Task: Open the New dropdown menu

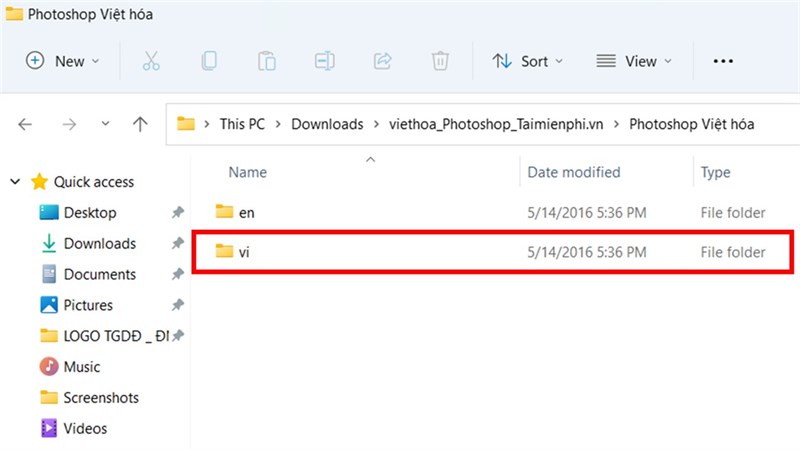Action: point(62,61)
